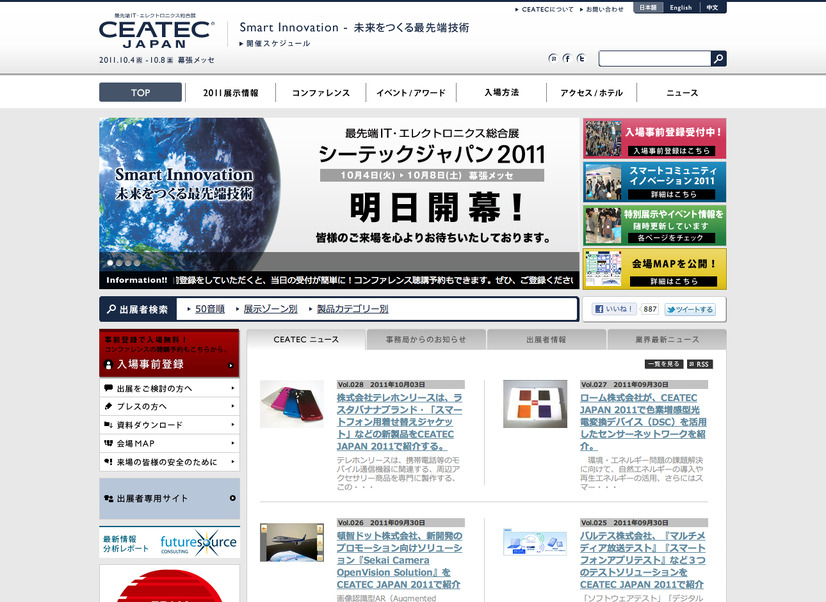
Task: Open 資料ダウンロード sidebar item
Action: (169, 425)
